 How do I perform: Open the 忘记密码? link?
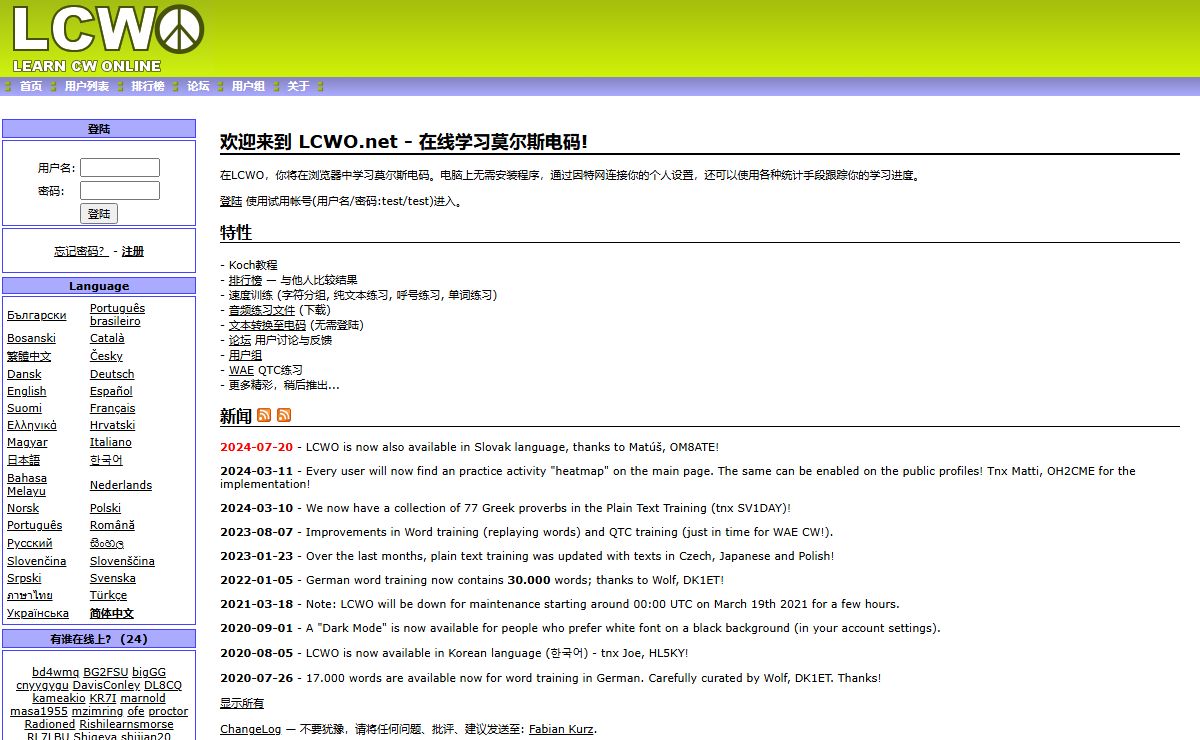[x=80, y=251]
